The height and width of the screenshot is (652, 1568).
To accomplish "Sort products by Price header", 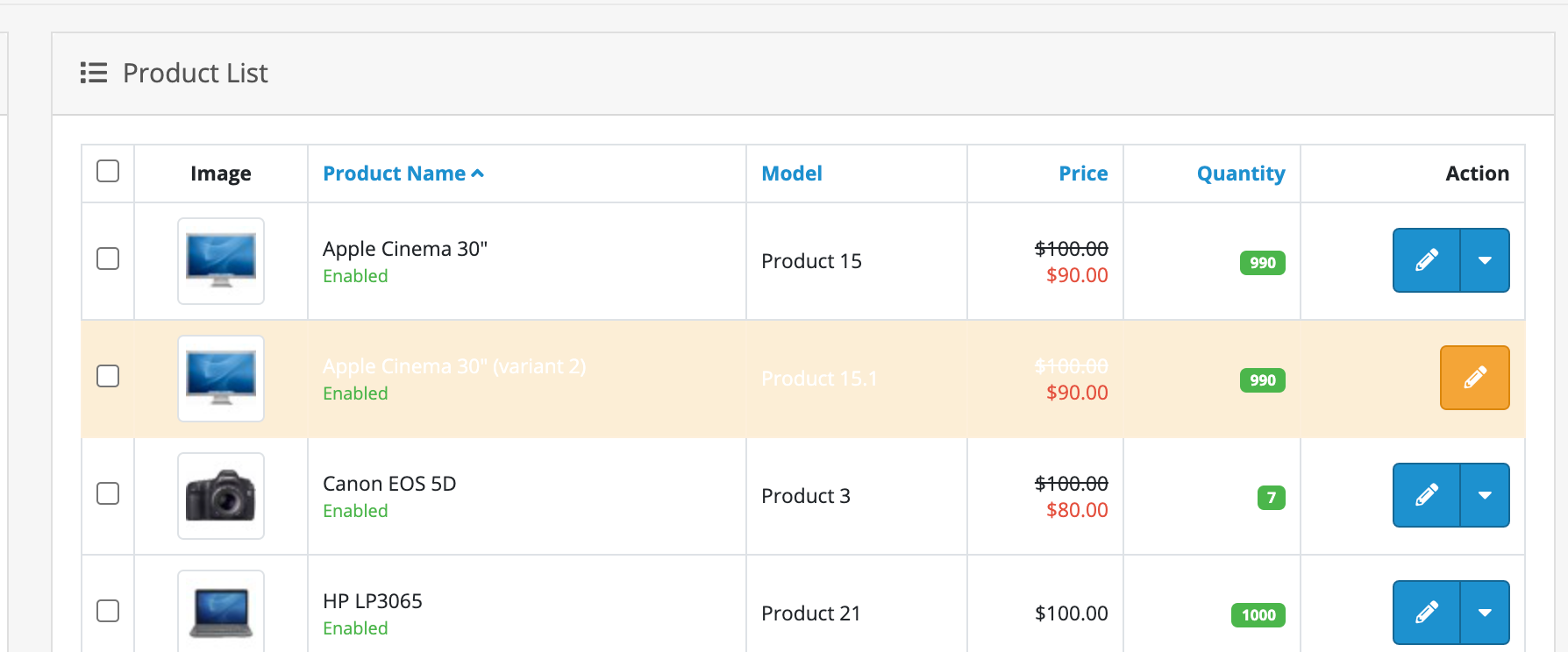I will [1083, 174].
